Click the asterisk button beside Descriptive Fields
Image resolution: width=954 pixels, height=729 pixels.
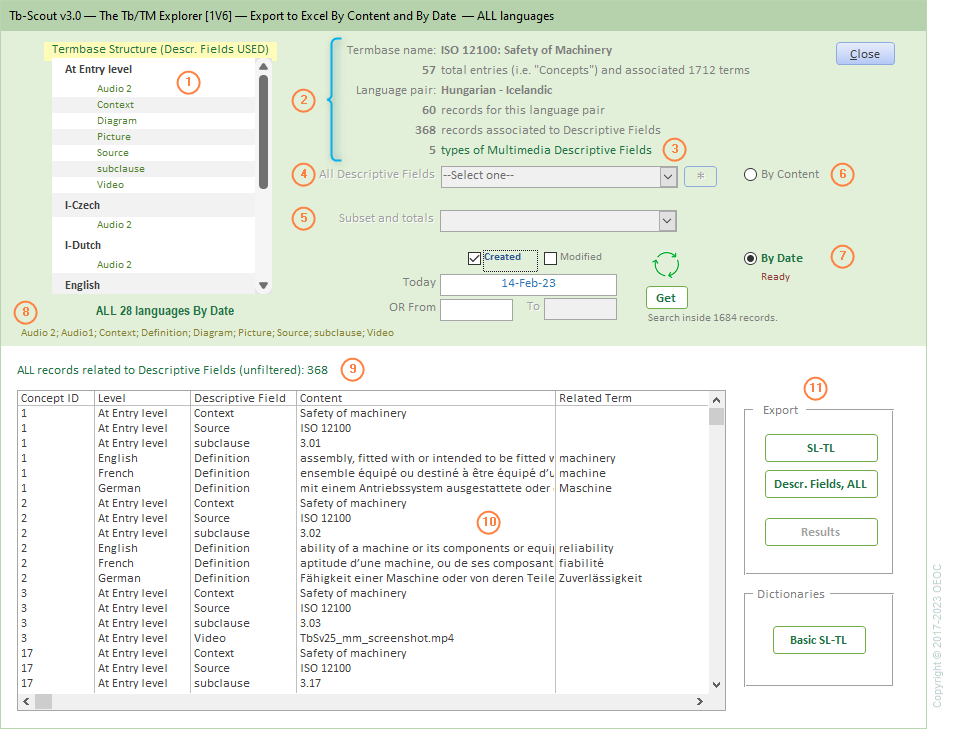(700, 176)
